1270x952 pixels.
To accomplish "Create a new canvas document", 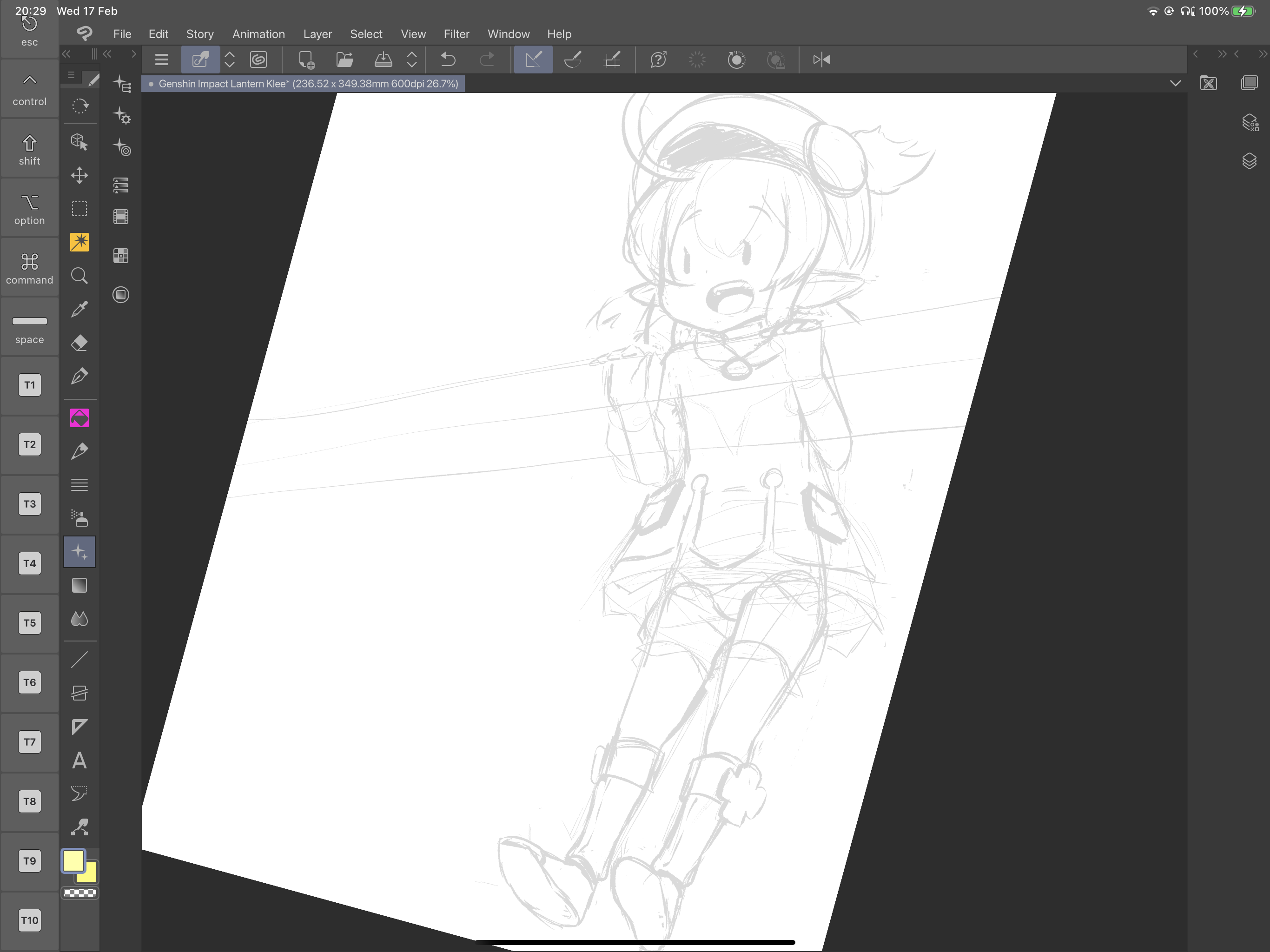I will point(307,59).
